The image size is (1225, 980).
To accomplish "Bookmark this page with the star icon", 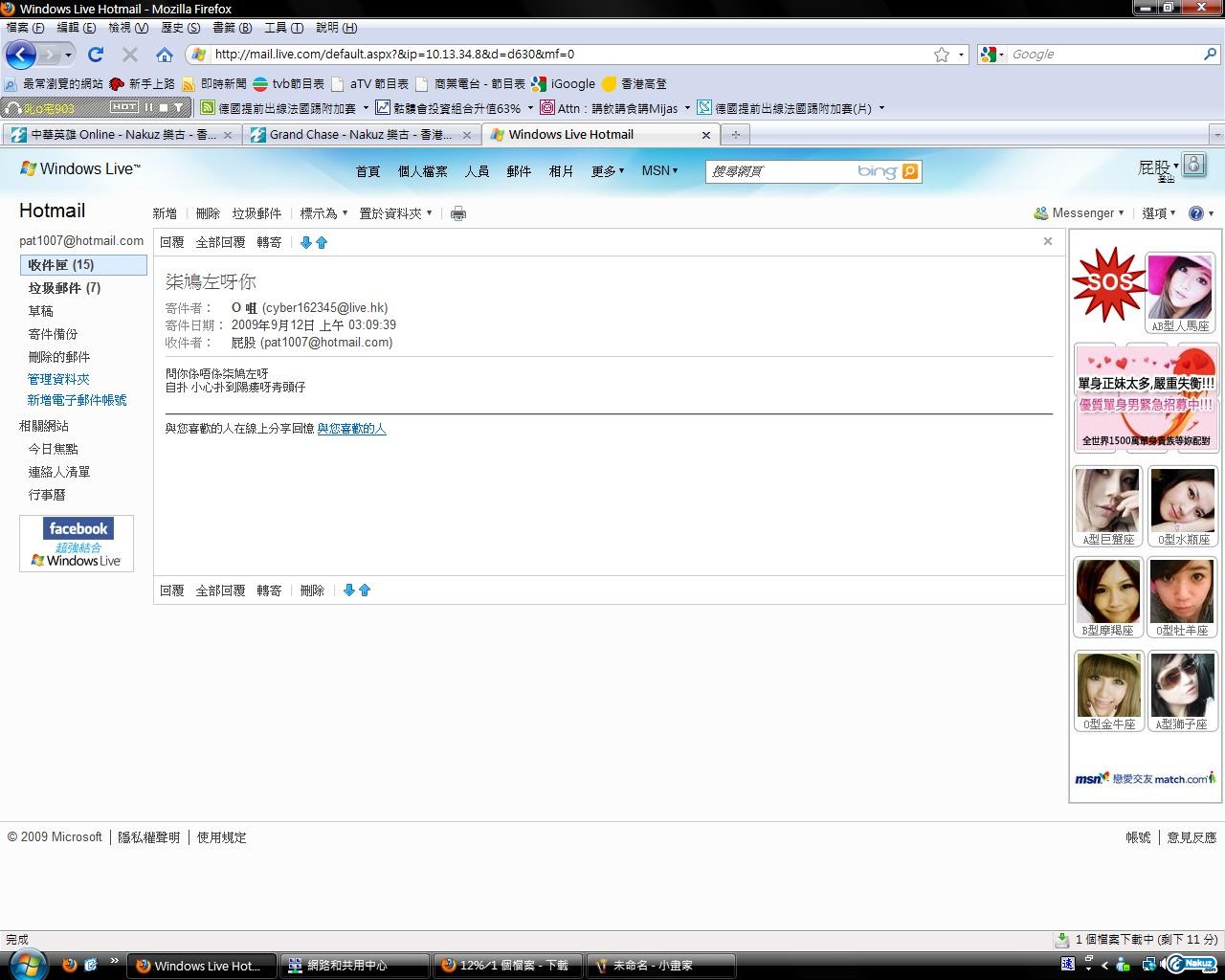I will (942, 55).
